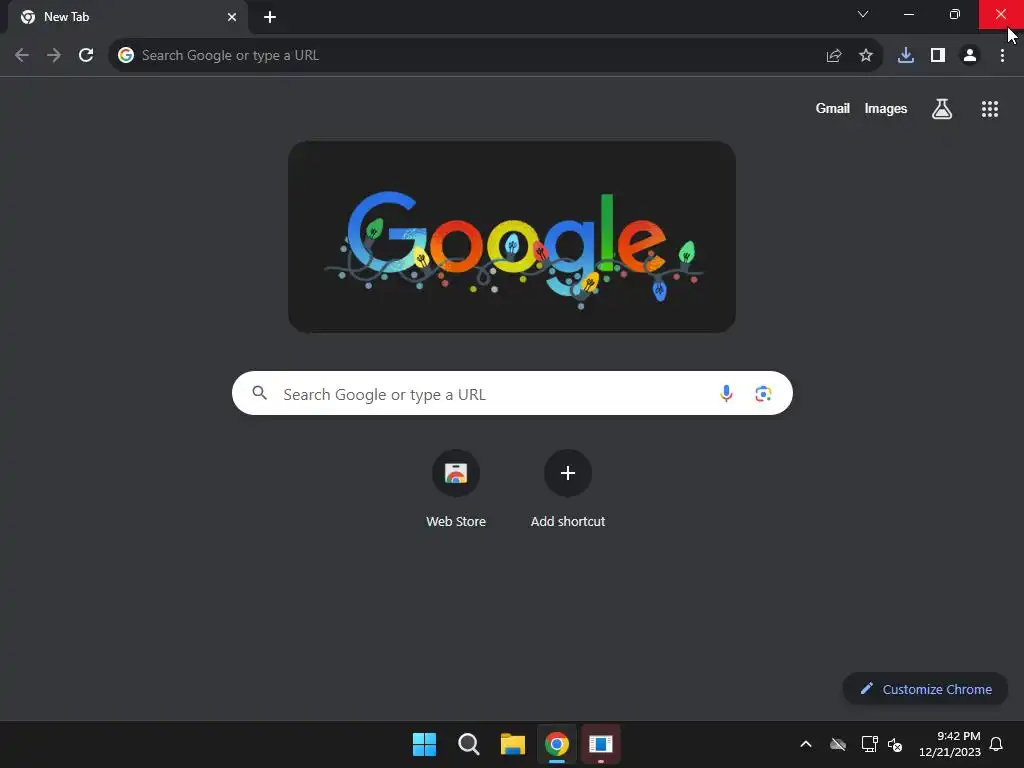The image size is (1024, 768).
Task: Open the Windows Start menu
Action: (x=424, y=744)
